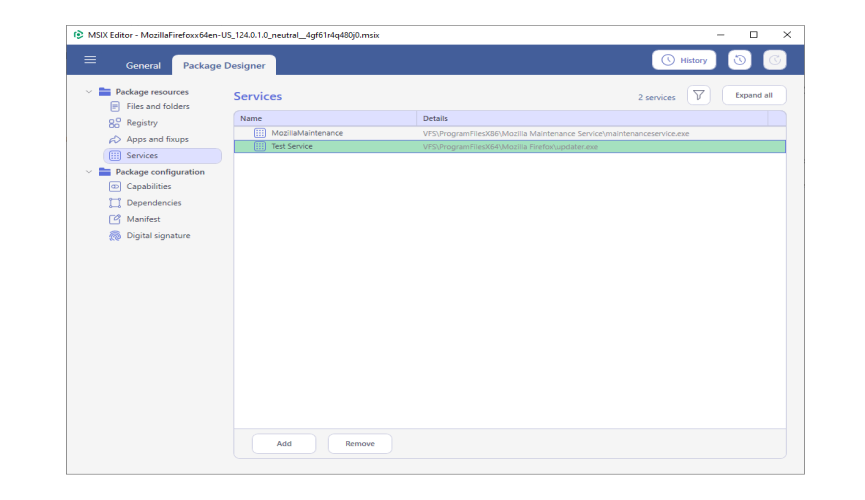Open the Dependencies section

point(154,203)
